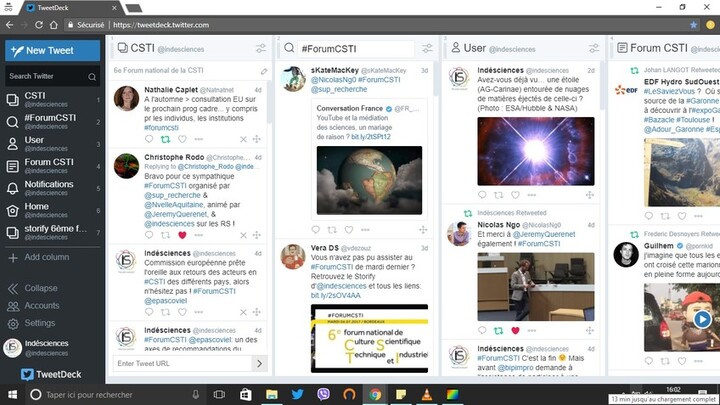
Task: Open bit.ly/2tSPt12 link in quoted tweet
Action: click(371, 137)
